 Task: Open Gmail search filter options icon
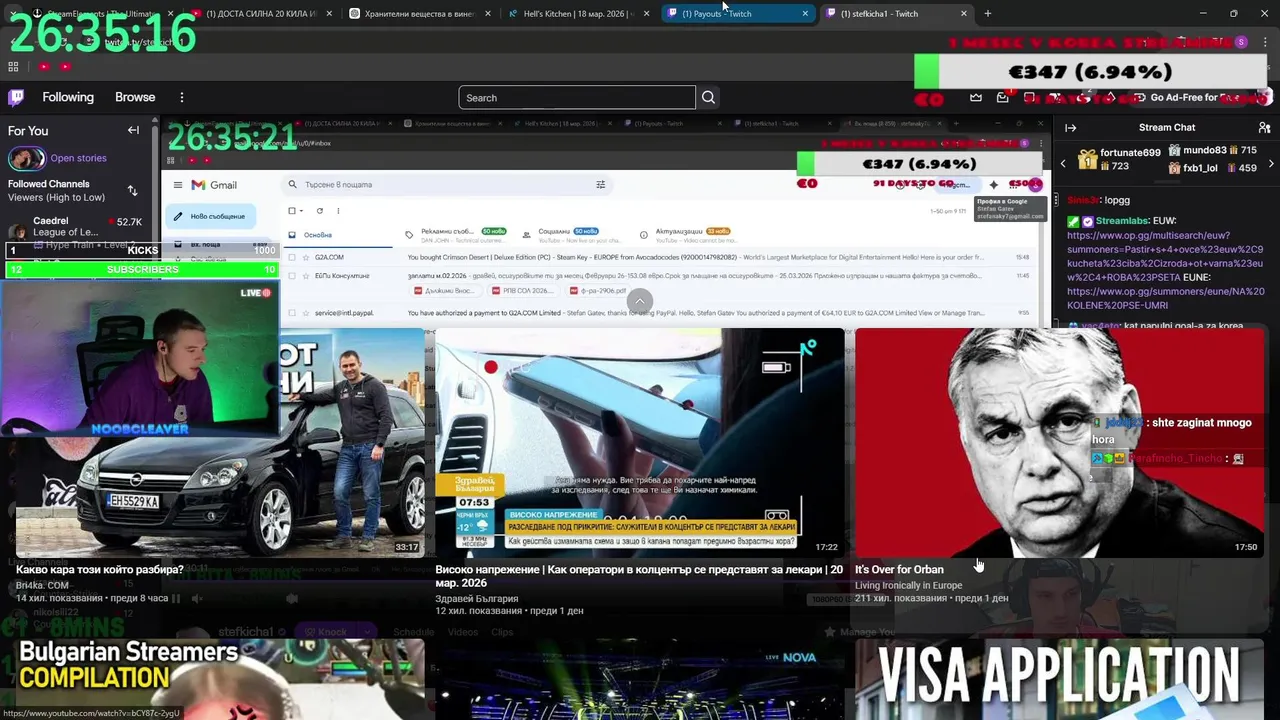601,185
